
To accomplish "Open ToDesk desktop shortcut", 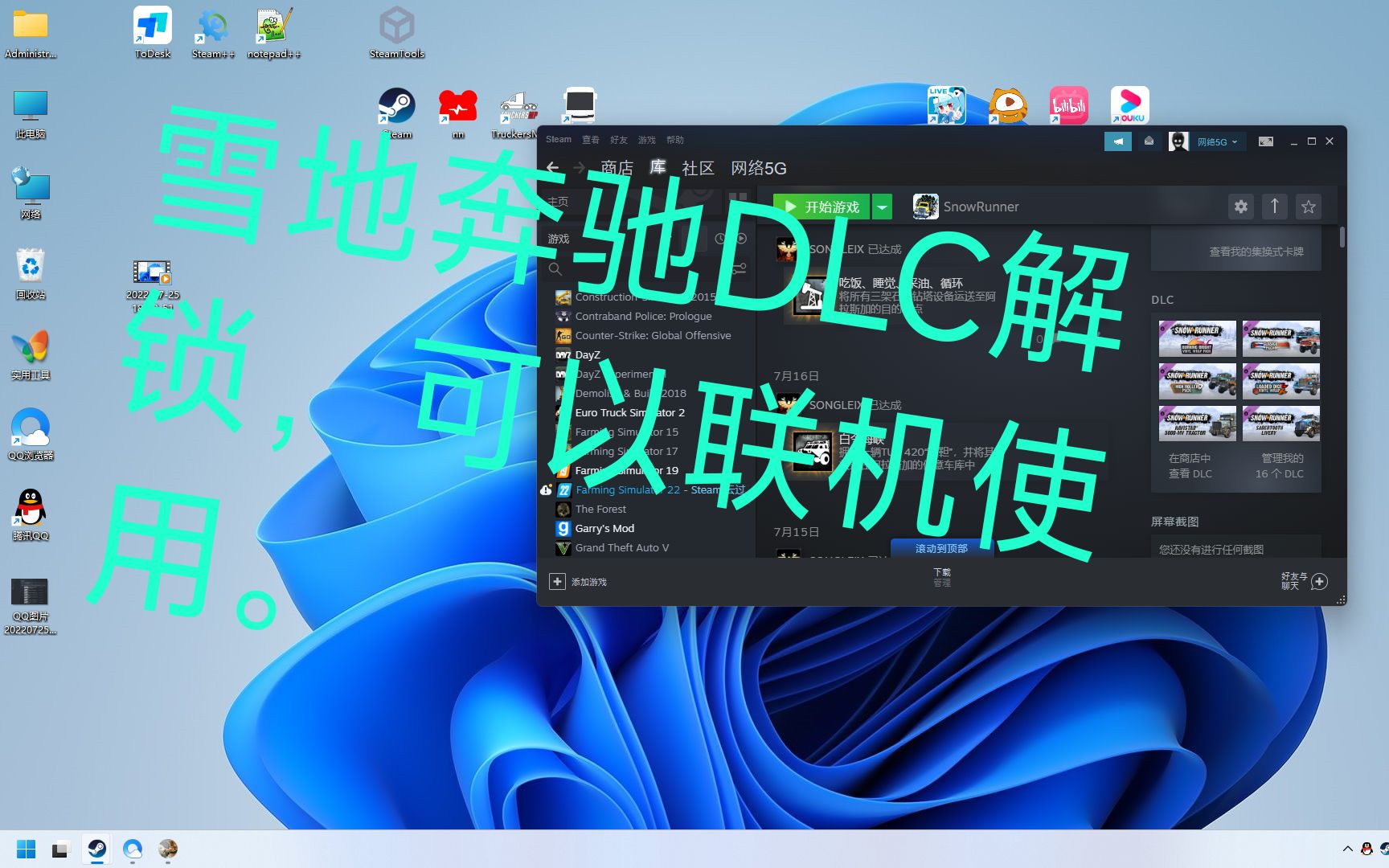I will [153, 33].
